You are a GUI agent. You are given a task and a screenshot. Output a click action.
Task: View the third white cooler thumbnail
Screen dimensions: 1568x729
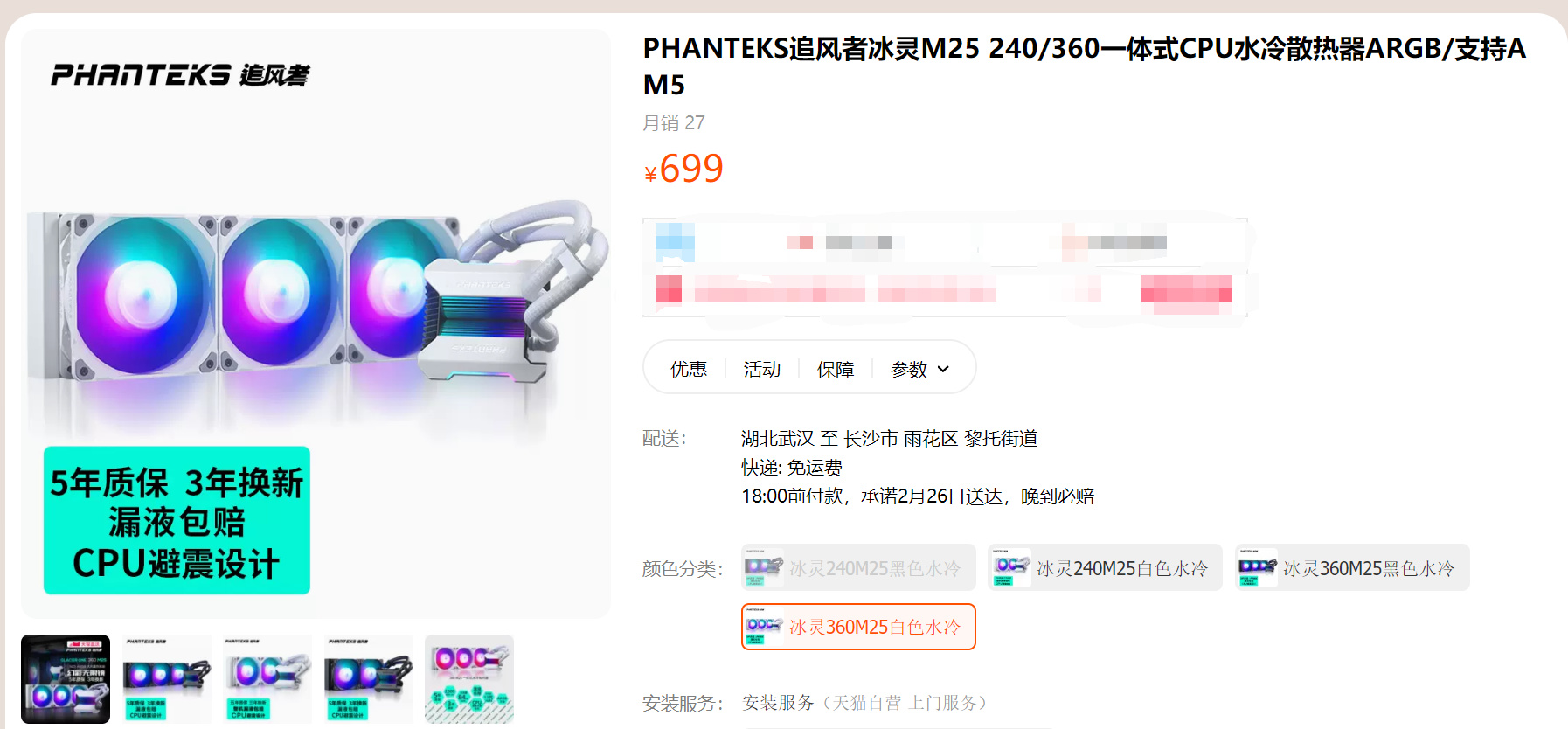[267, 679]
